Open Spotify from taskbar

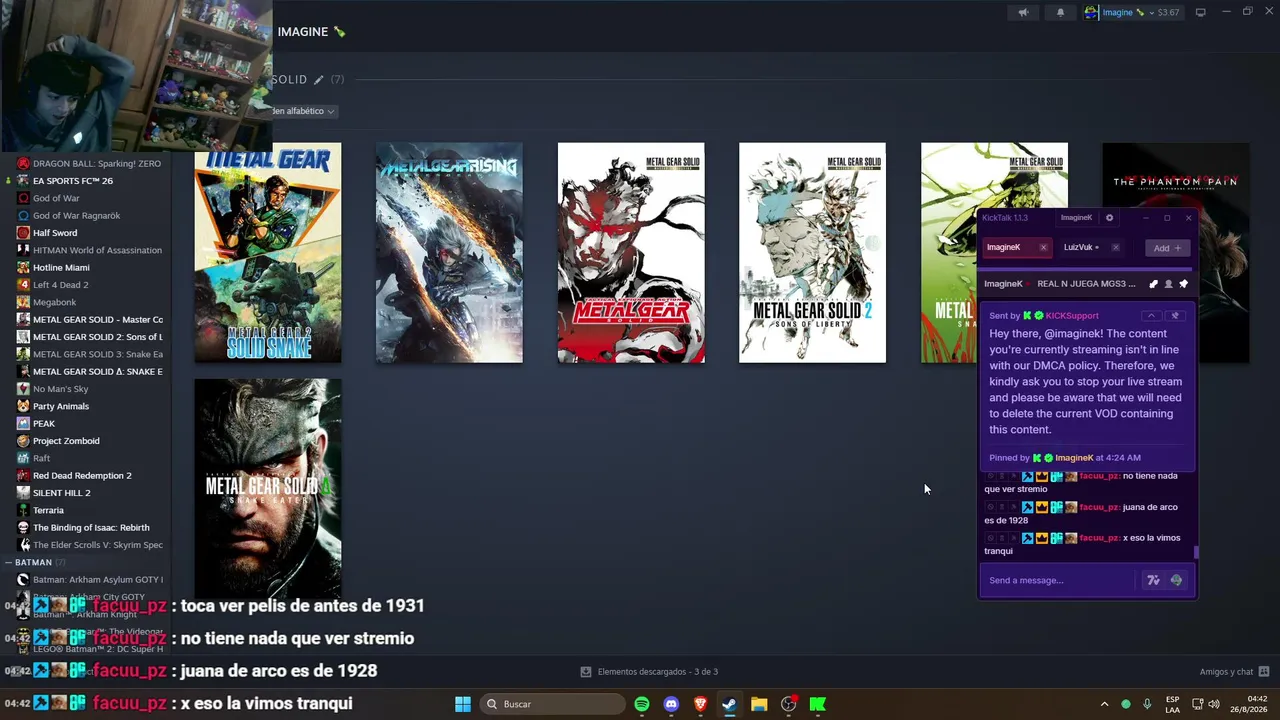pyautogui.click(x=642, y=704)
